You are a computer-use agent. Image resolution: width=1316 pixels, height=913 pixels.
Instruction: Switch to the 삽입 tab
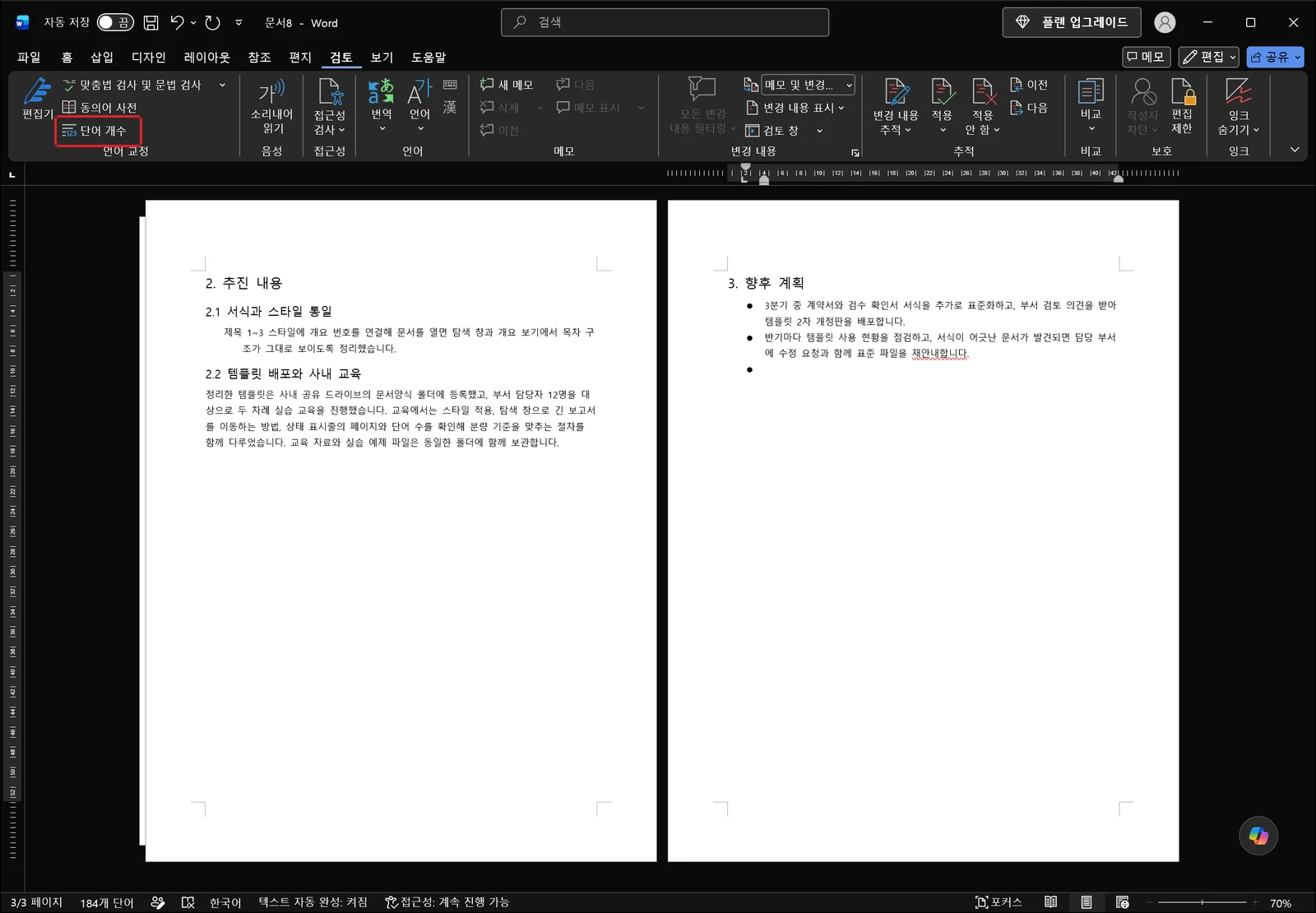(x=102, y=57)
